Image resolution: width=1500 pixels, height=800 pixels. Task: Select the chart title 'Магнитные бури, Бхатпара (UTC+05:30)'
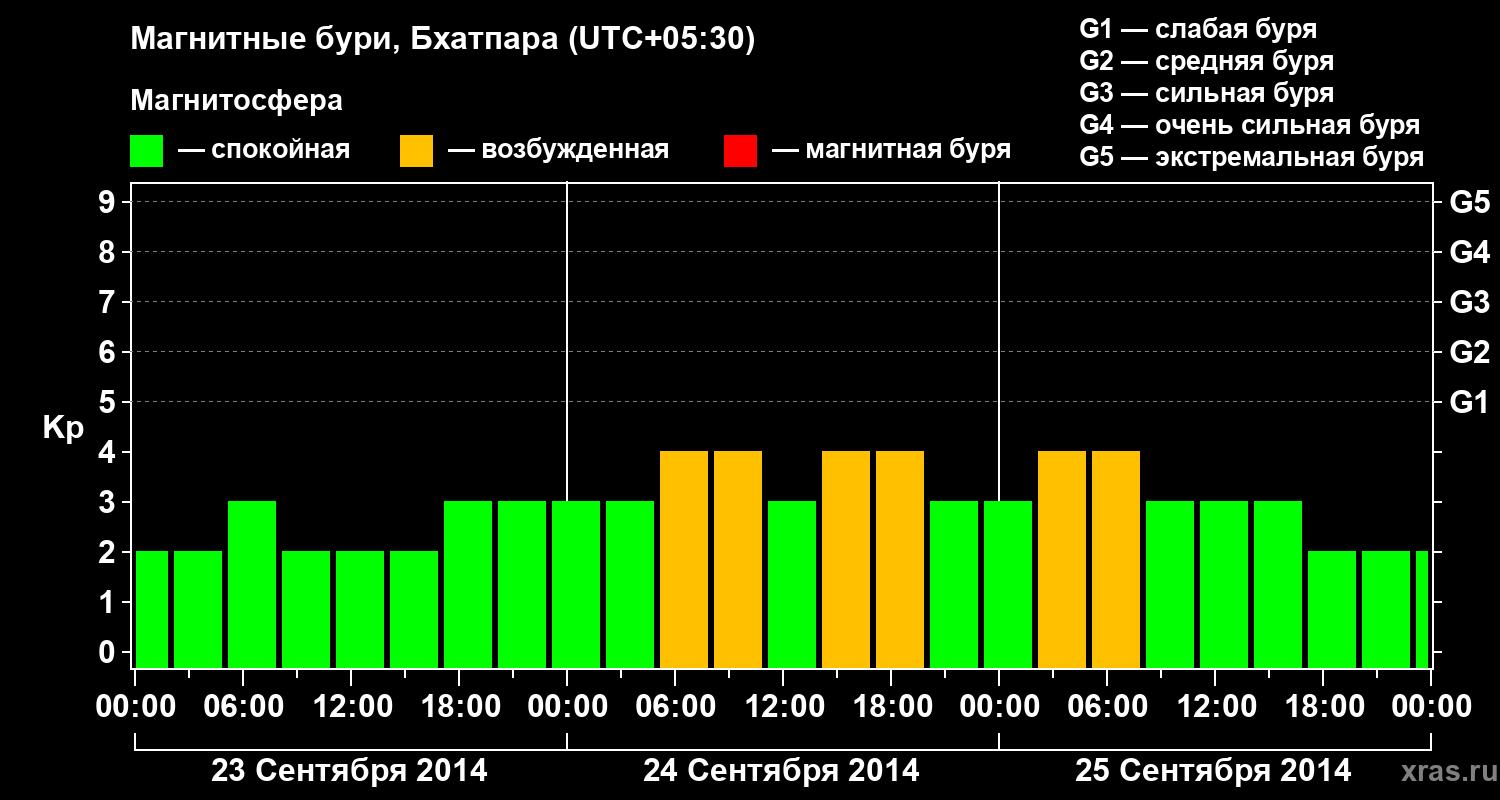coord(442,40)
